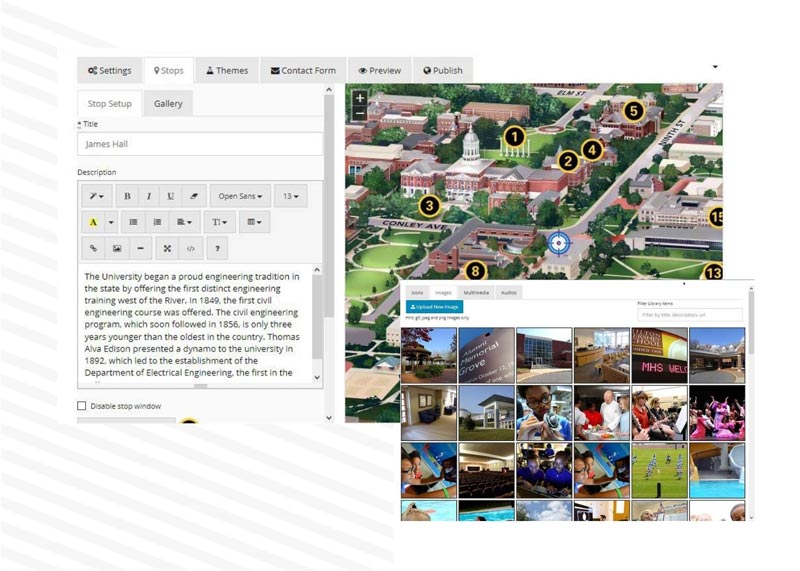Click inside the description text area
800x571 pixels.
[x=195, y=324]
